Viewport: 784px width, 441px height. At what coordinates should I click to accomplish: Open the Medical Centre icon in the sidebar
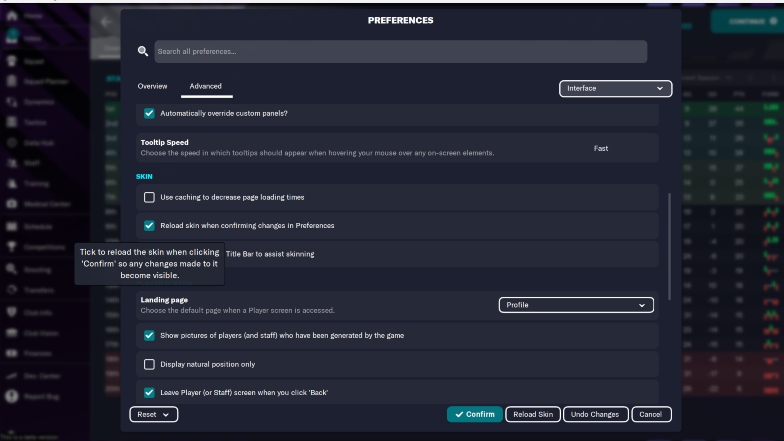[12, 204]
